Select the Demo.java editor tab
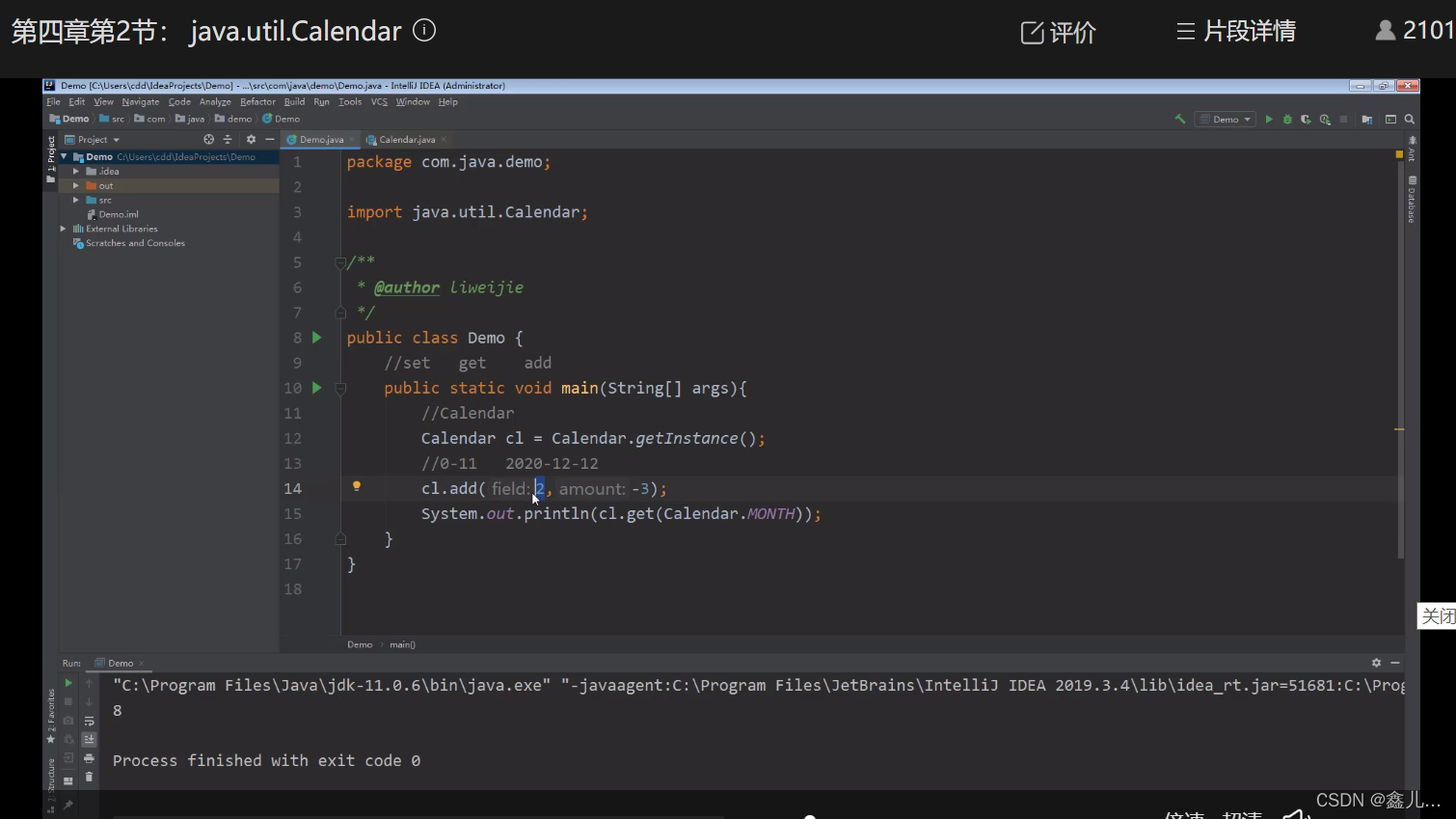Image resolution: width=1456 pixels, height=819 pixels. pos(321,140)
